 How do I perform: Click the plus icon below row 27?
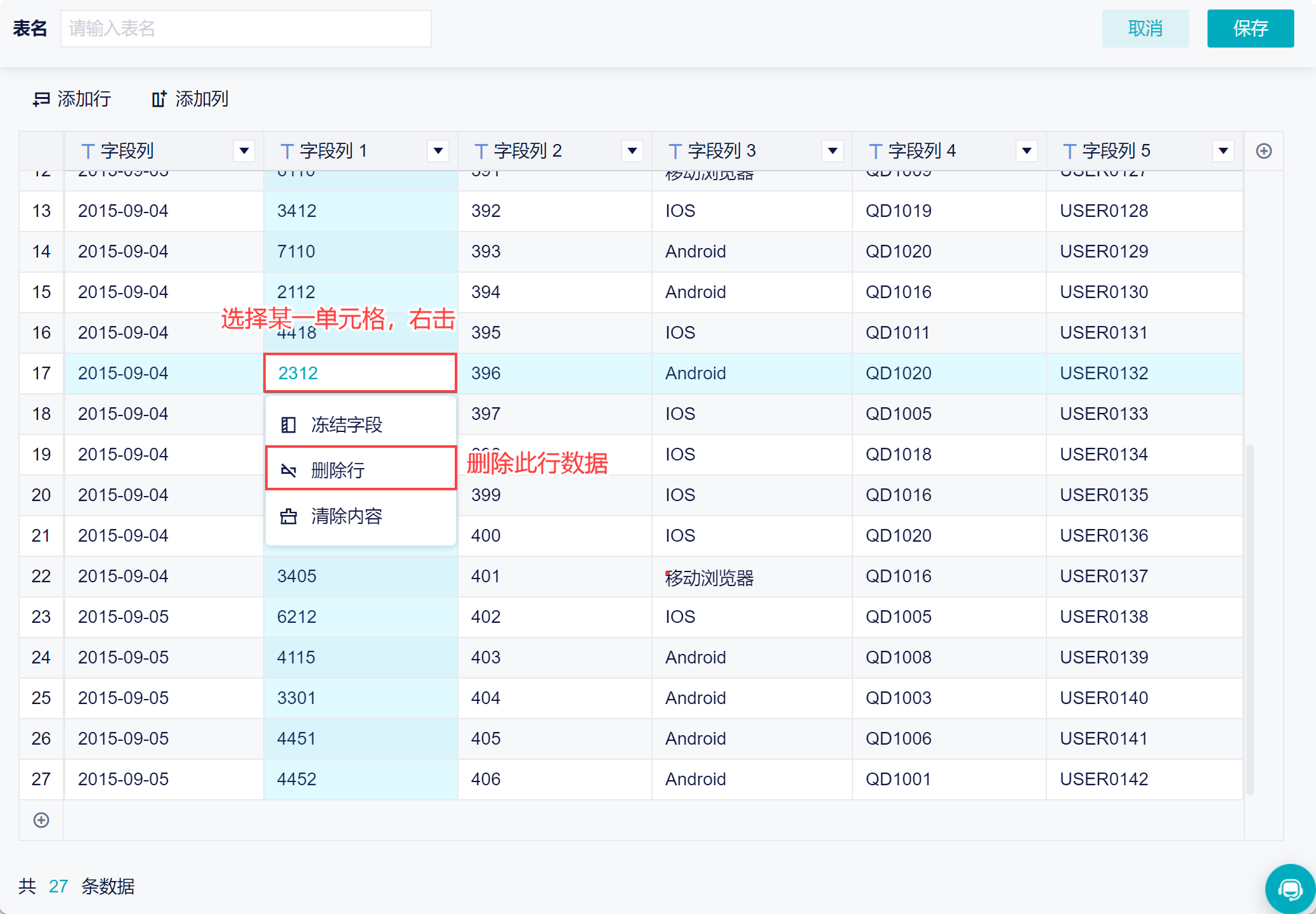[41, 820]
